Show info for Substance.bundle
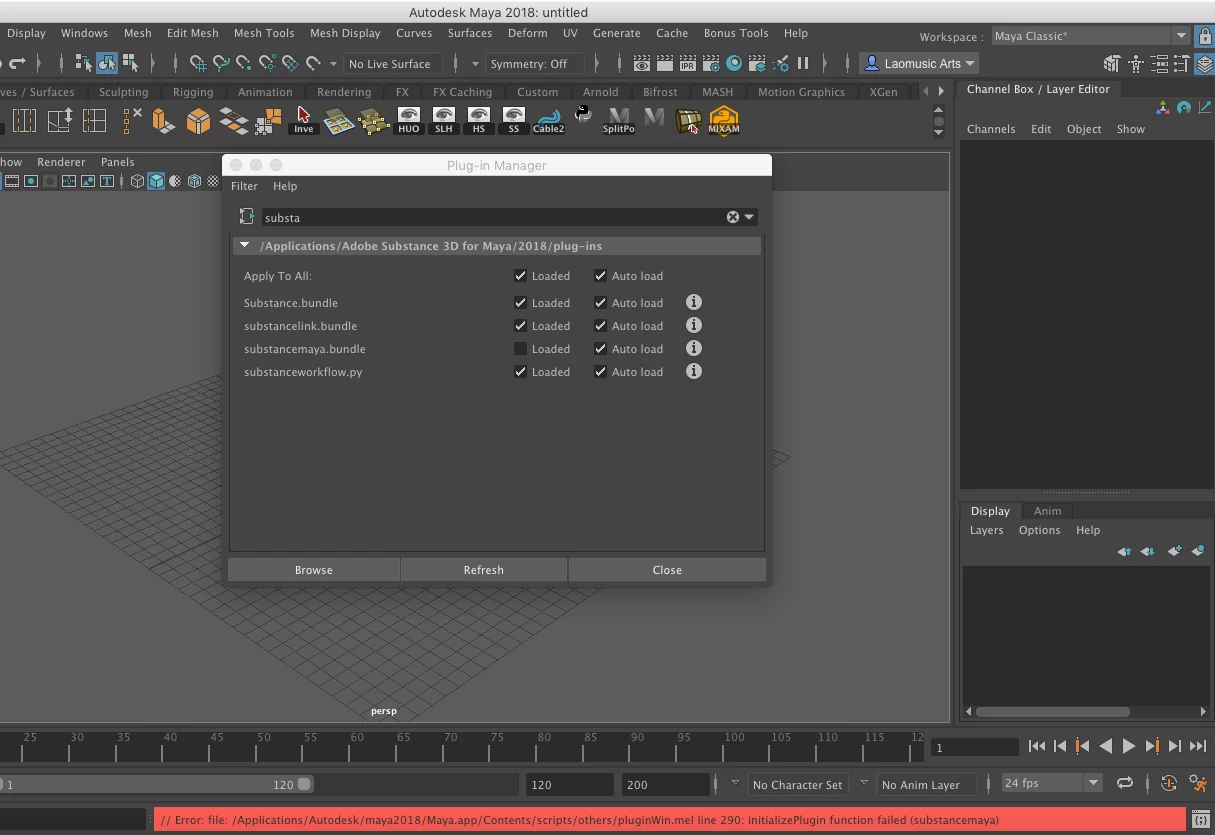 [694, 302]
